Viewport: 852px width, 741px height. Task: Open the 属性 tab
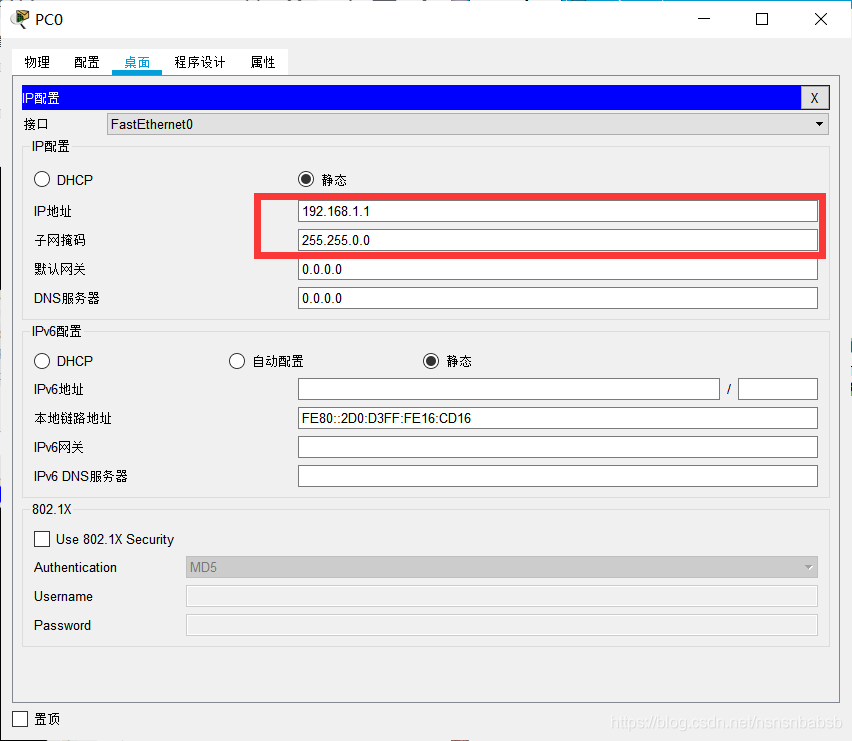coord(263,62)
